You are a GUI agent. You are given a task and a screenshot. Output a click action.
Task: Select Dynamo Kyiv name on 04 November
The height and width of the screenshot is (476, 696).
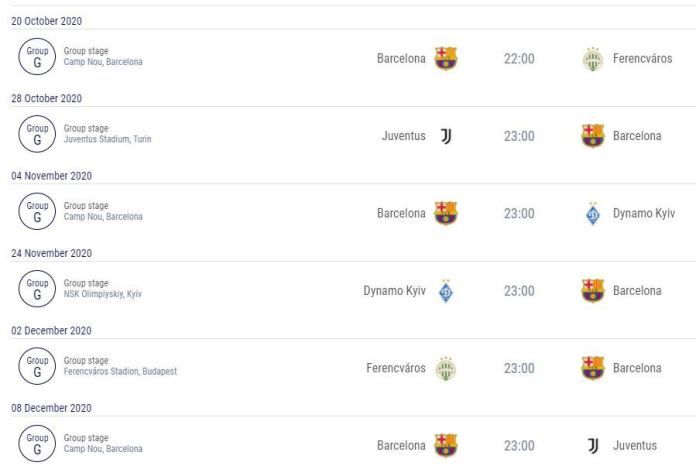click(x=644, y=214)
